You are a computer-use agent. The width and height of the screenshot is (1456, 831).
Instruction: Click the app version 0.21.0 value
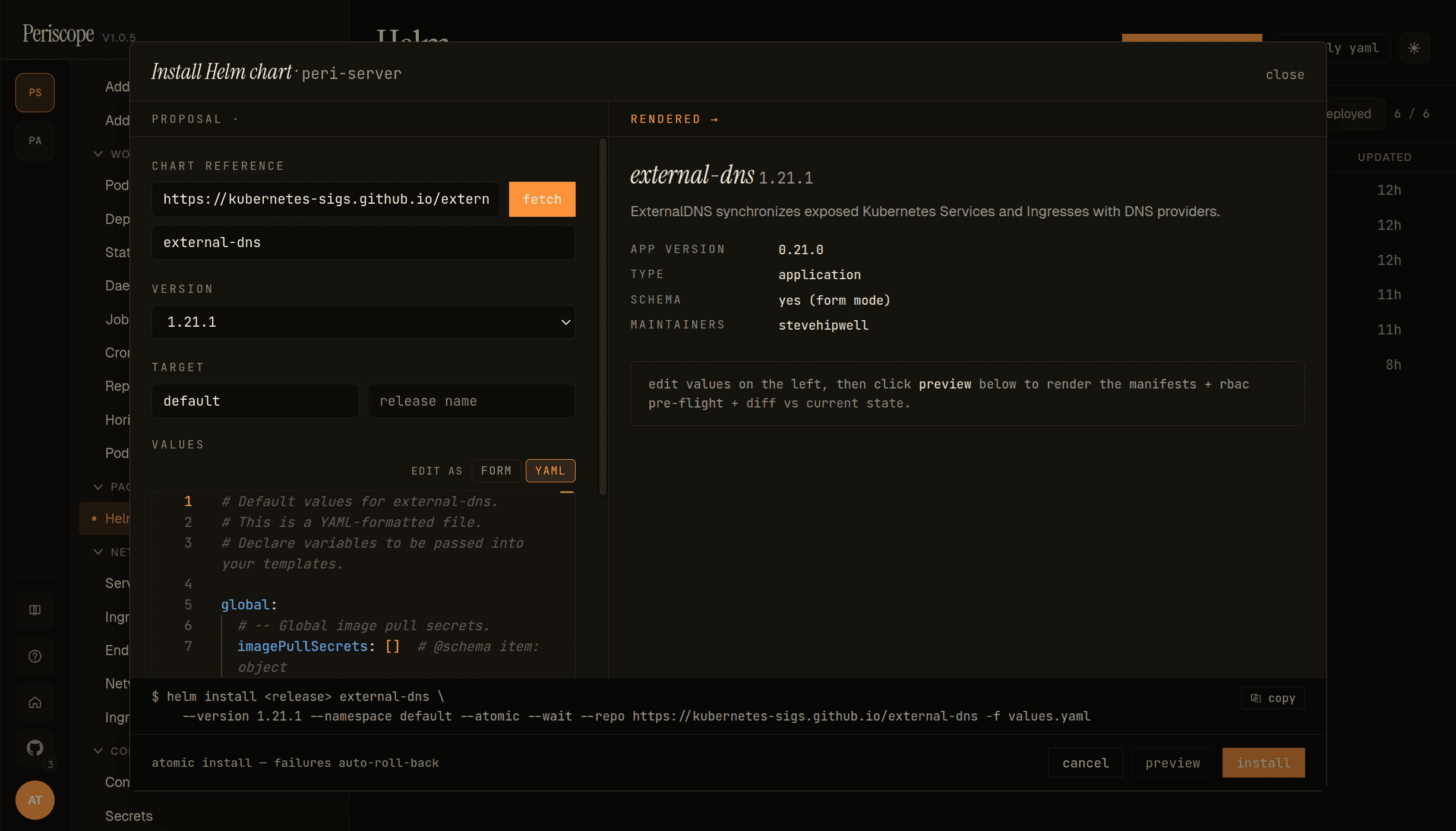[801, 249]
